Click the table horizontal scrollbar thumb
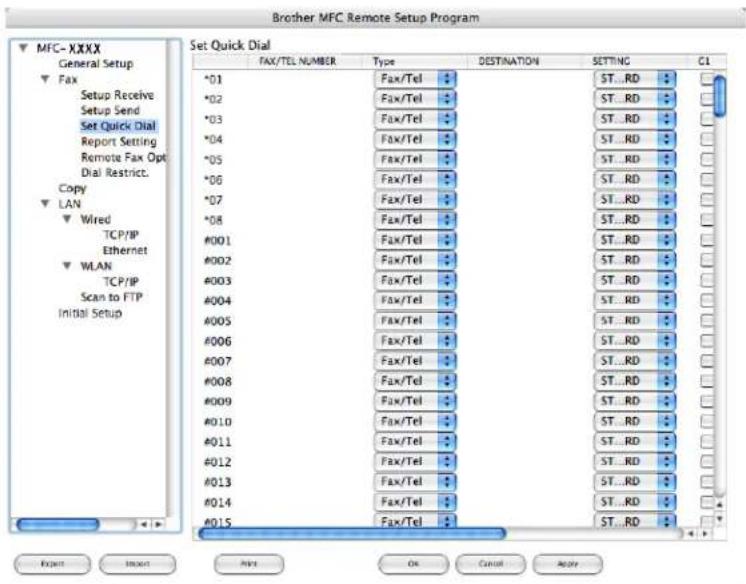 (x=353, y=534)
